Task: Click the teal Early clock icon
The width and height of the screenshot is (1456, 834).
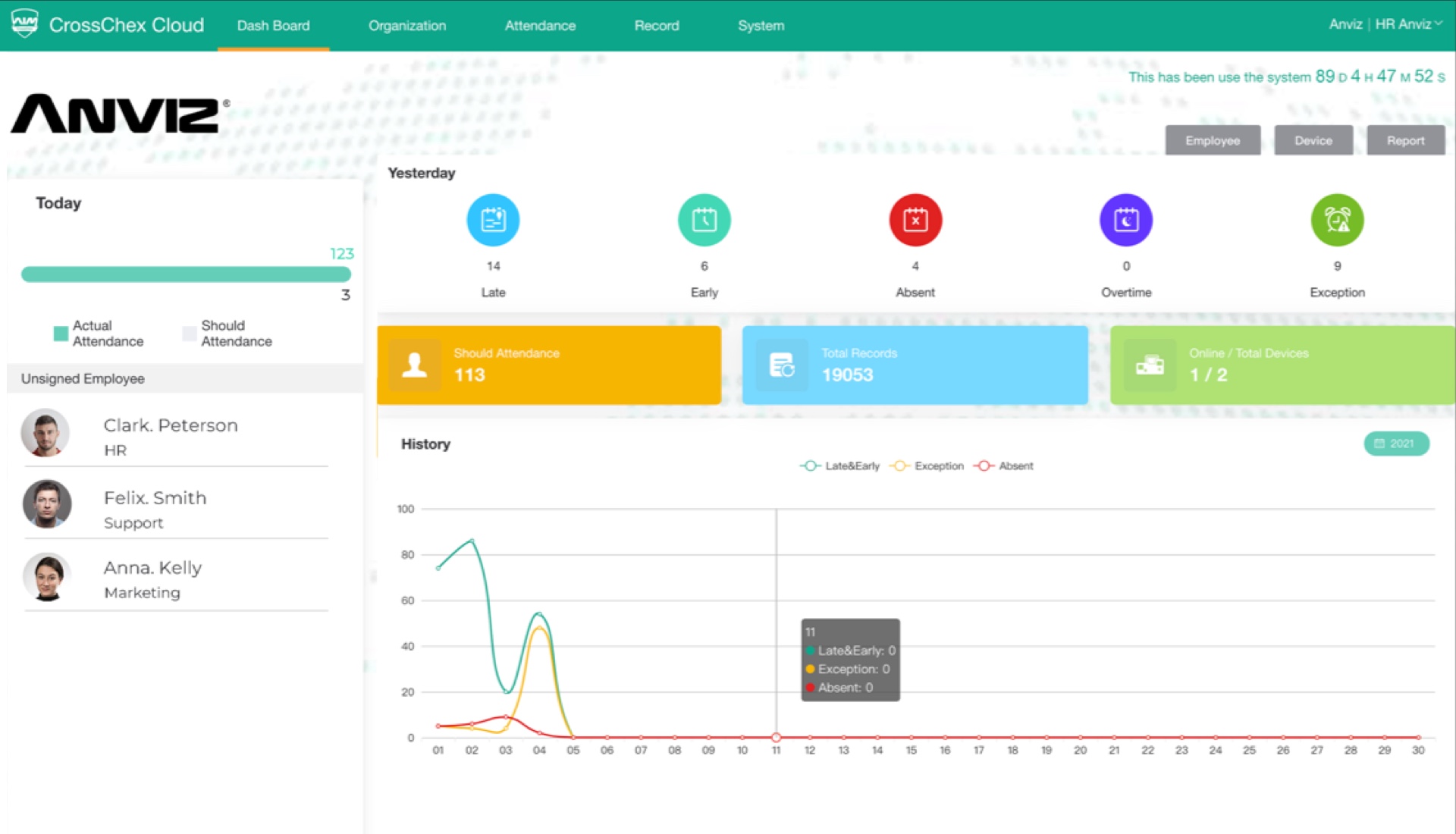Action: pyautogui.click(x=704, y=220)
